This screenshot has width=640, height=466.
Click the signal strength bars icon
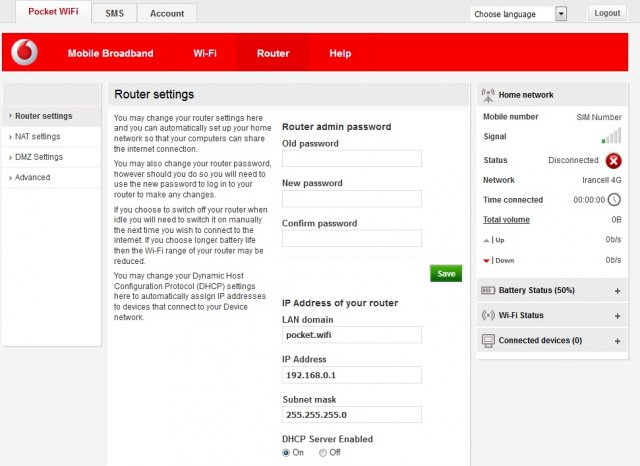pos(610,137)
